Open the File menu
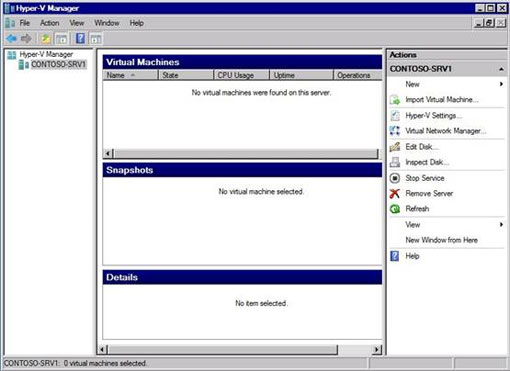 click(x=25, y=23)
